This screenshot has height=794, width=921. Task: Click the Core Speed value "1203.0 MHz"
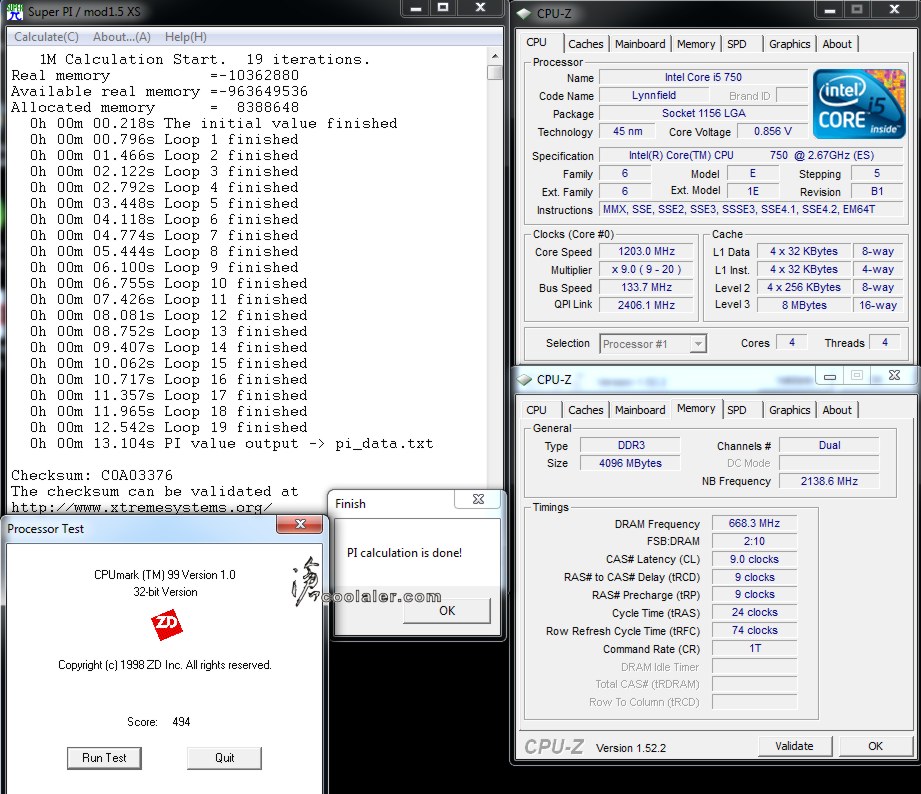coord(646,251)
